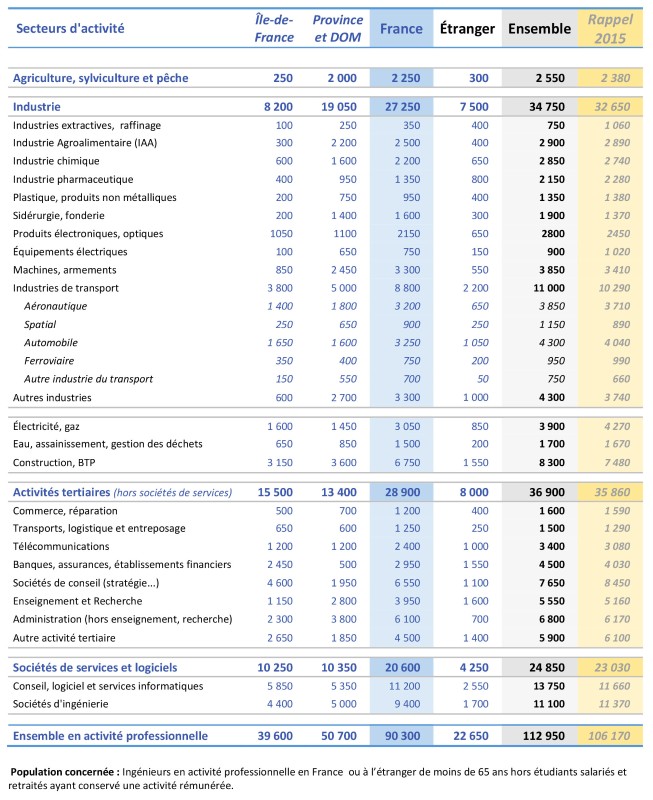The image size is (653, 800).
Task: Click the 2015 total value '106 170'
Action: pyautogui.click(x=609, y=736)
